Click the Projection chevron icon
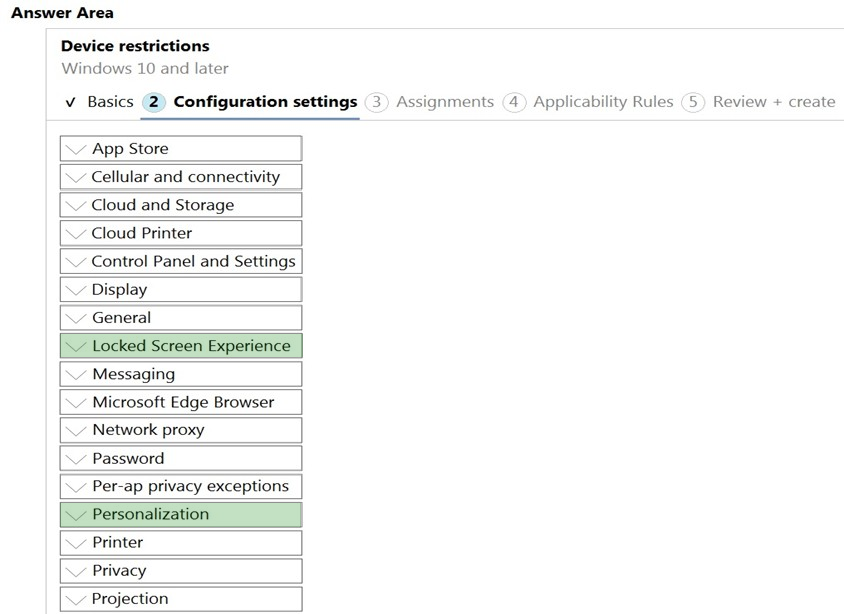The image size is (844, 614). tap(76, 599)
